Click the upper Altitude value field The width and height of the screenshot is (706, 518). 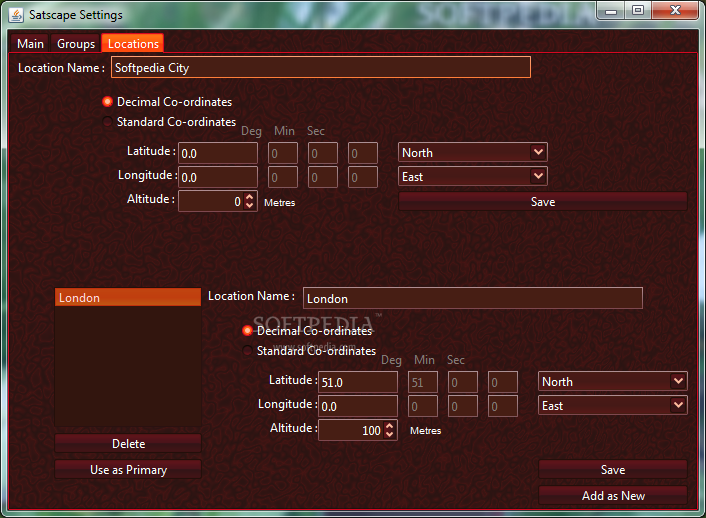[212, 201]
